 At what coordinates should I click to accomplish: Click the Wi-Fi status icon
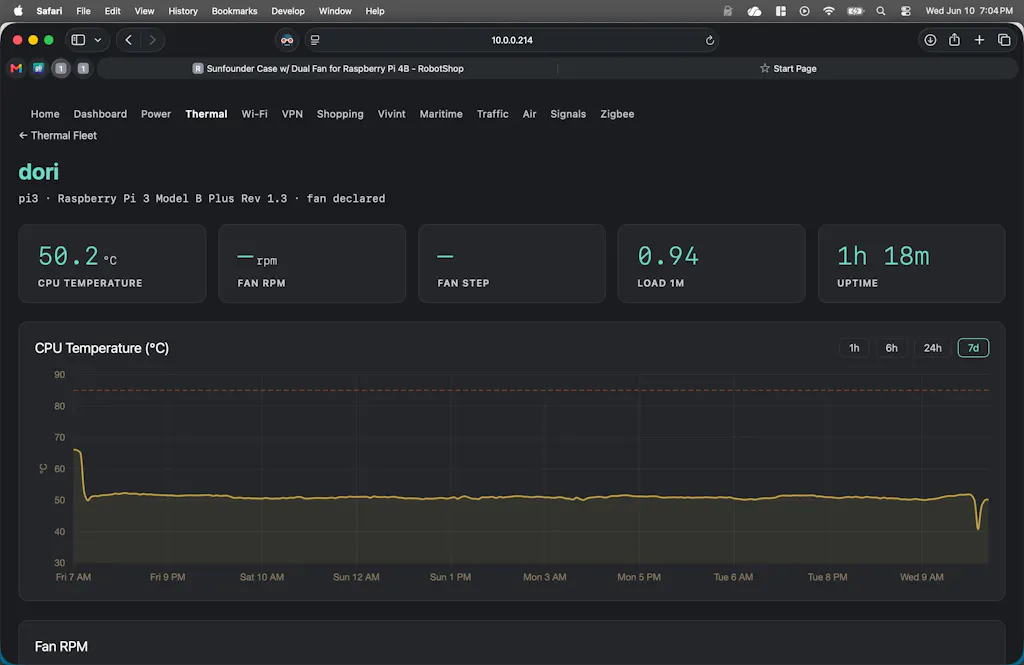pyautogui.click(x=829, y=11)
